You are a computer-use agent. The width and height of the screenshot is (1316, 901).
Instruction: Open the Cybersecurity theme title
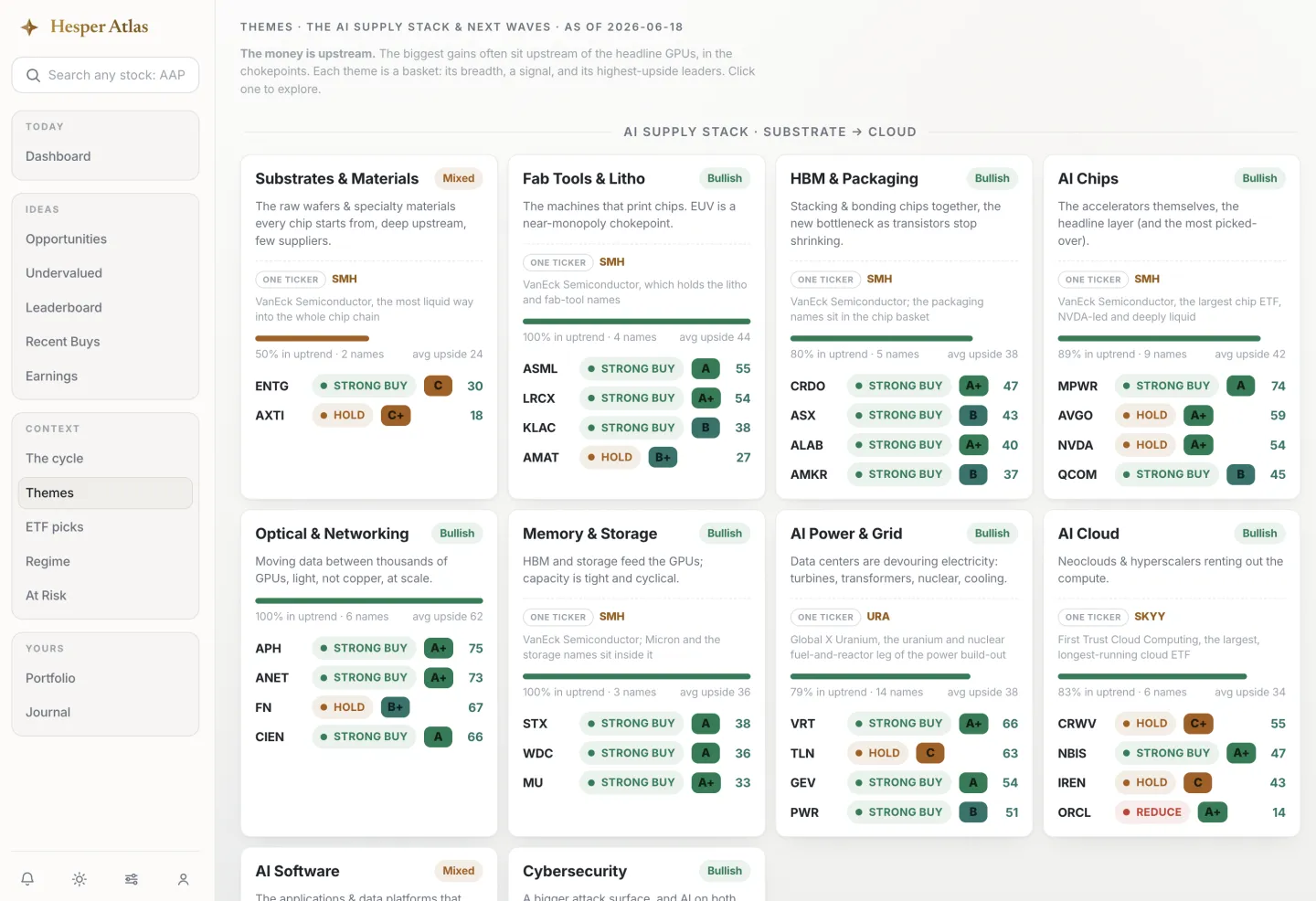575,872
